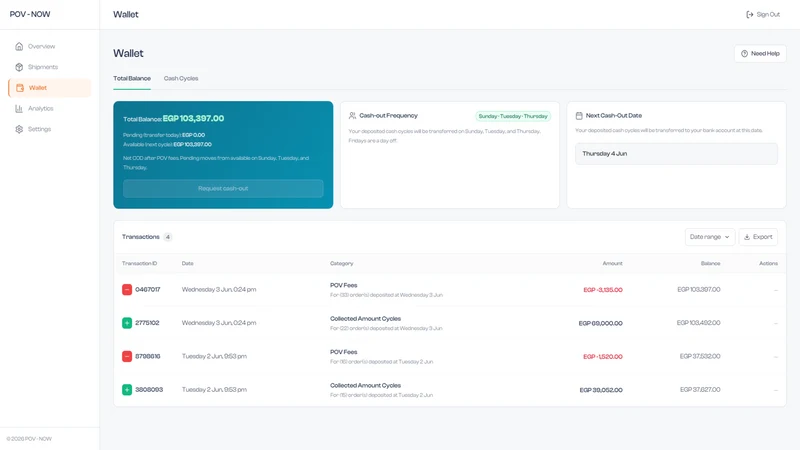The width and height of the screenshot is (800, 450).
Task: Click the Sunday-Tuesday-Thursday frequency badge
Action: coord(513,116)
